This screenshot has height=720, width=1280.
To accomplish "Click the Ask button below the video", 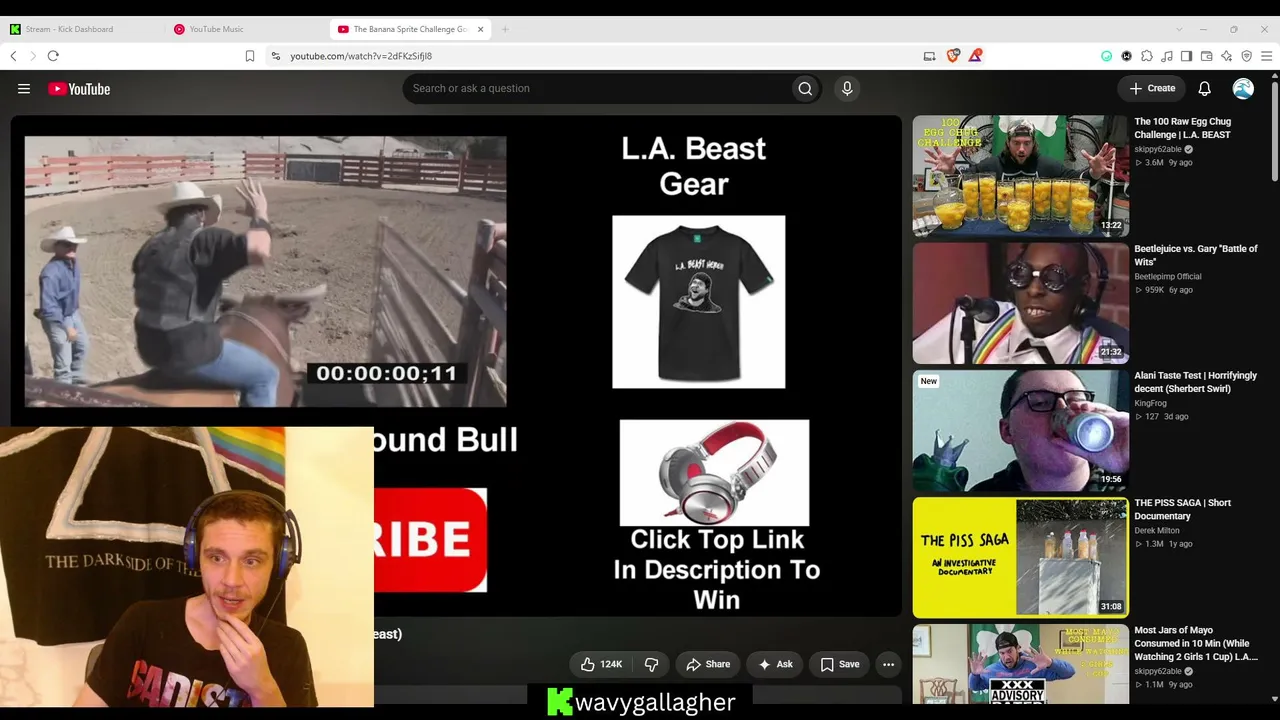I will [775, 664].
